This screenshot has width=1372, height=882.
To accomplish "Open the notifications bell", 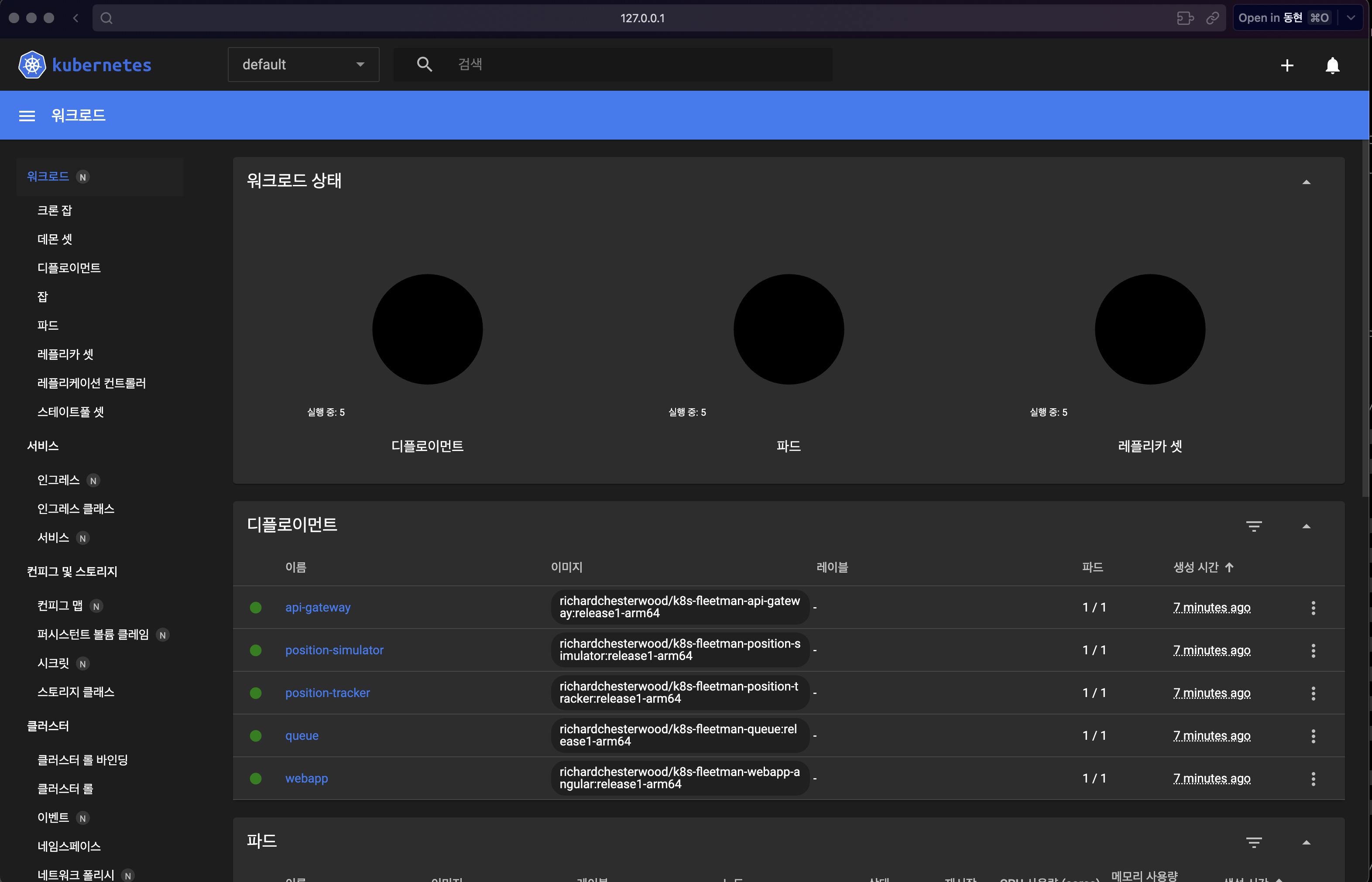I will click(1332, 65).
